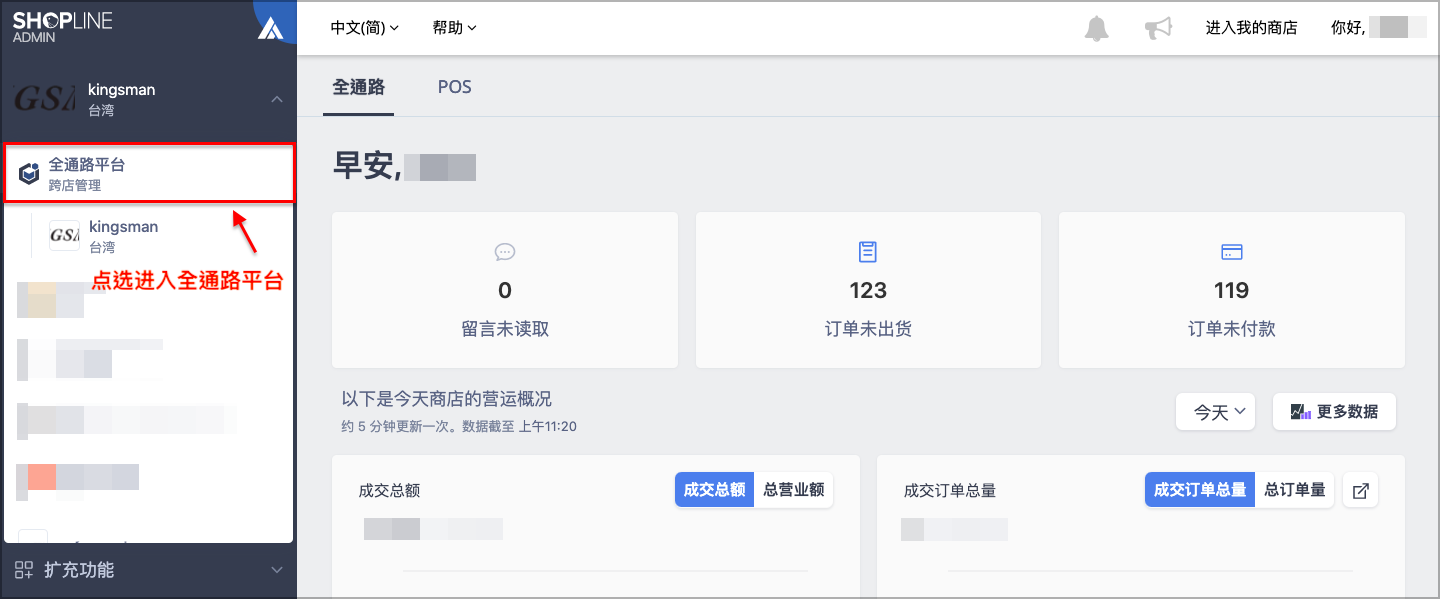Image resolution: width=1440 pixels, height=599 pixels.
Task: Open the 留言未读取 card showing 0
Action: point(505,290)
